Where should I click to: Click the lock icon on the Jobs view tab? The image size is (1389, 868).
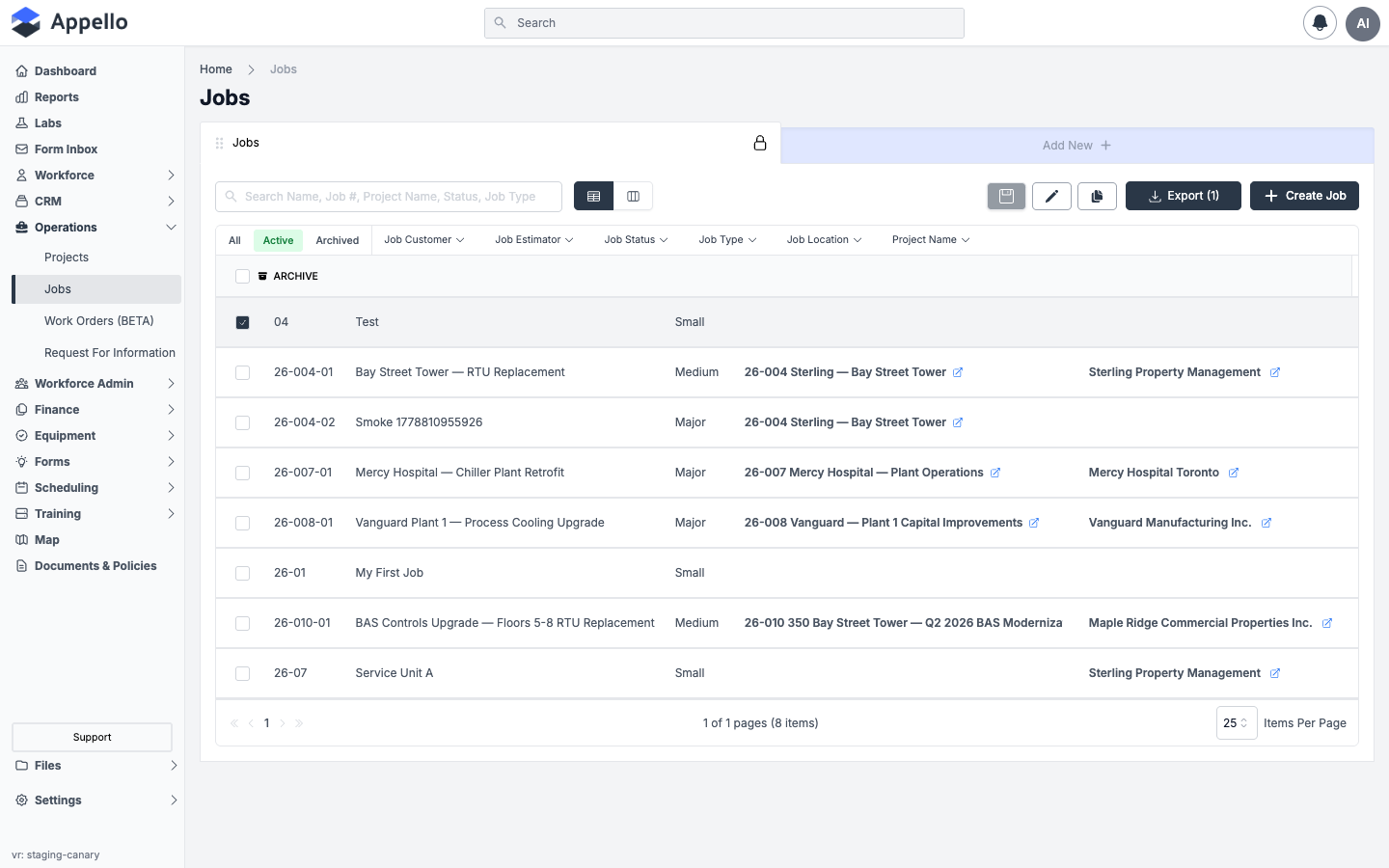(x=760, y=143)
